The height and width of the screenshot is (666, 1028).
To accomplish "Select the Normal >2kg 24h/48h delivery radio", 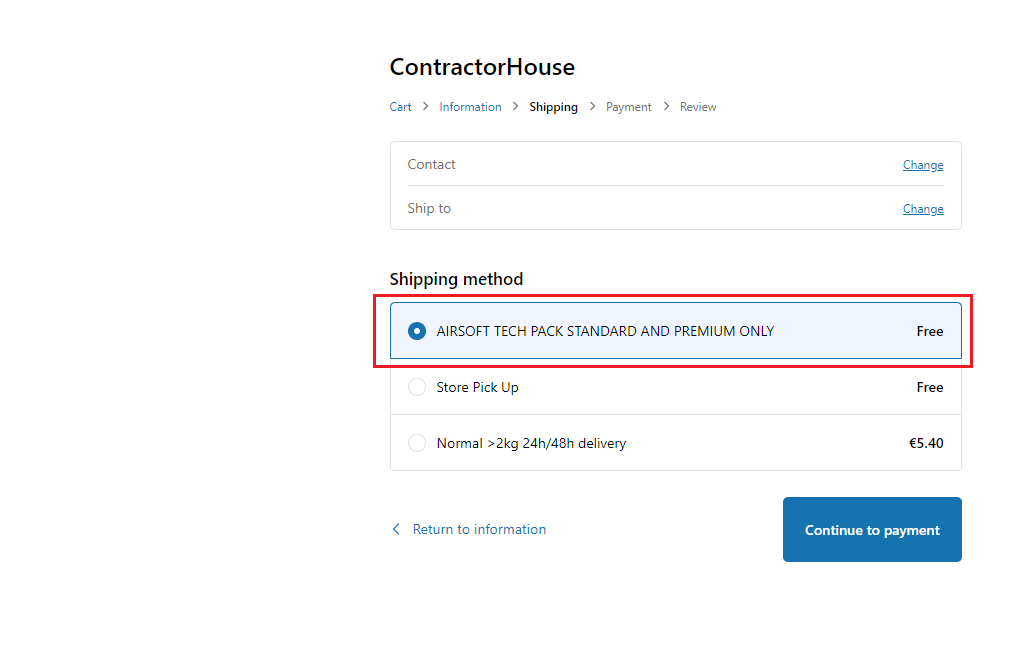I will coord(417,443).
